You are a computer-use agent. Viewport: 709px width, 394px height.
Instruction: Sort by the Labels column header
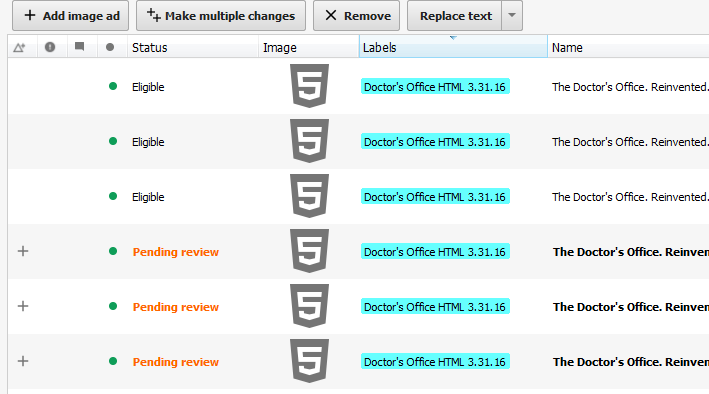point(453,47)
